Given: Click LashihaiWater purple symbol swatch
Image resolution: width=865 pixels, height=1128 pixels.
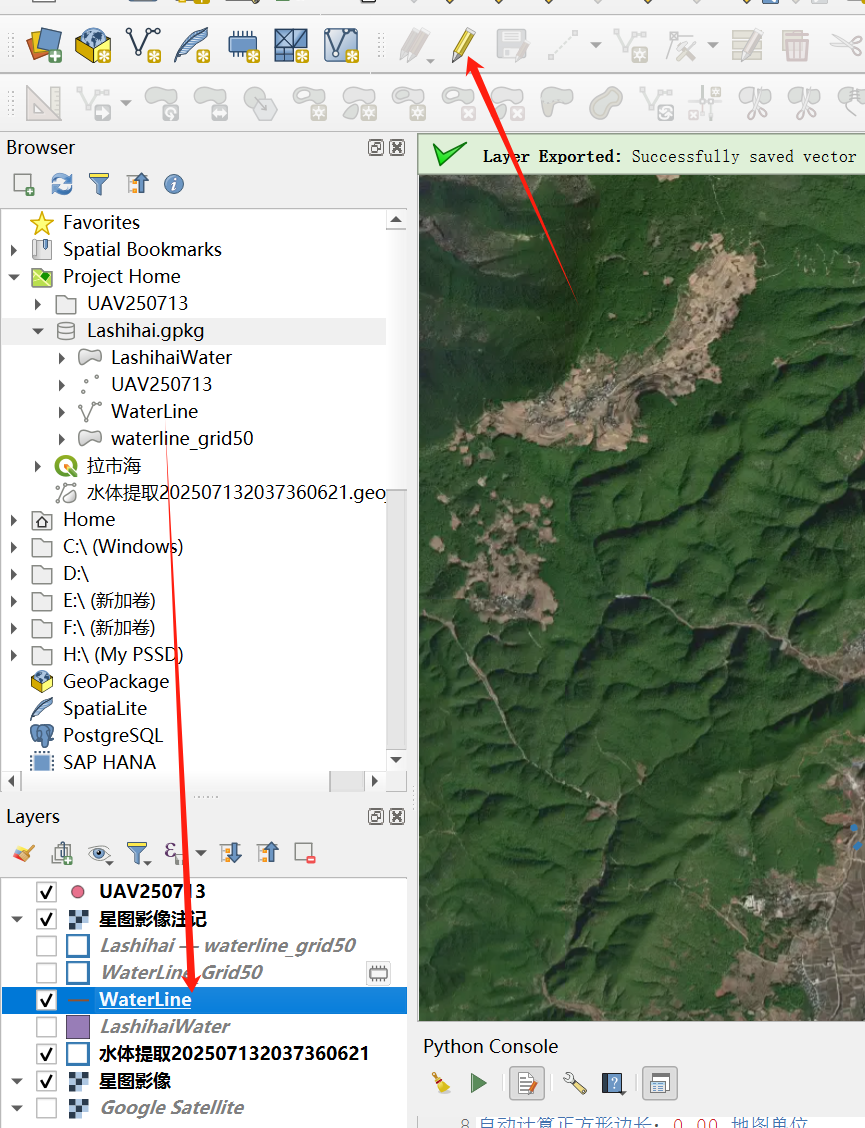Looking at the screenshot, I should 78,1027.
